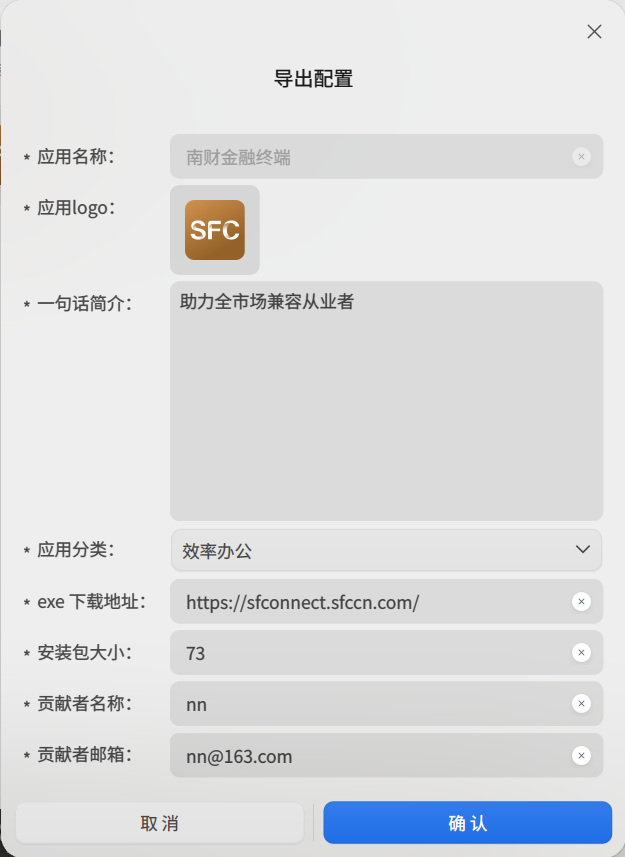The height and width of the screenshot is (857, 625).
Task: Click the 确认 button
Action: [467, 823]
